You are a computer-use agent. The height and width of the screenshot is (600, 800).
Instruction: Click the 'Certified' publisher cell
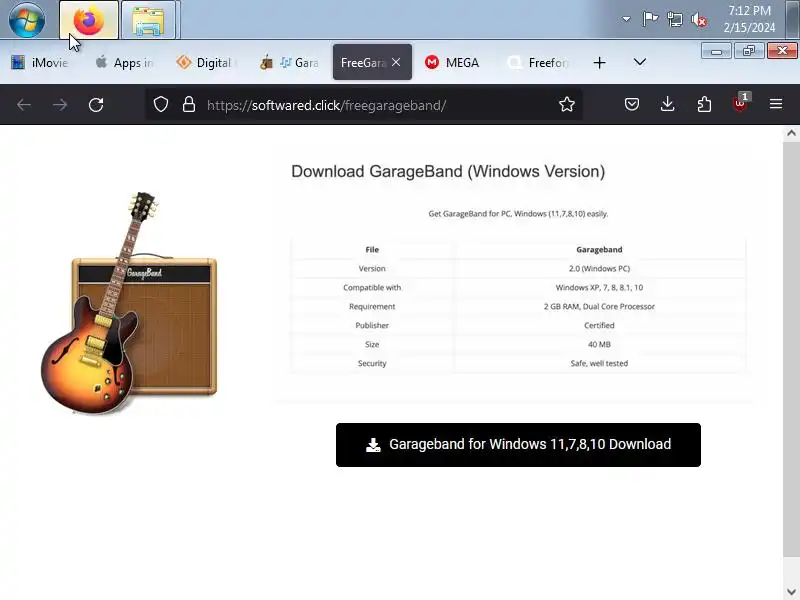click(599, 325)
